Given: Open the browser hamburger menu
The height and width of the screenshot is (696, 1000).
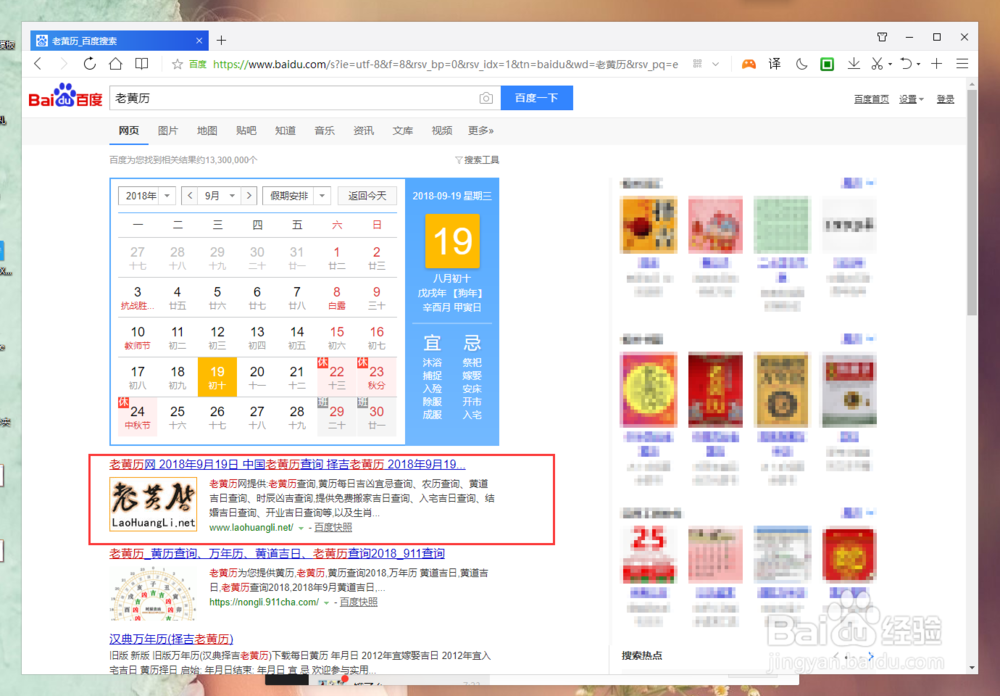Looking at the screenshot, I should 962,64.
